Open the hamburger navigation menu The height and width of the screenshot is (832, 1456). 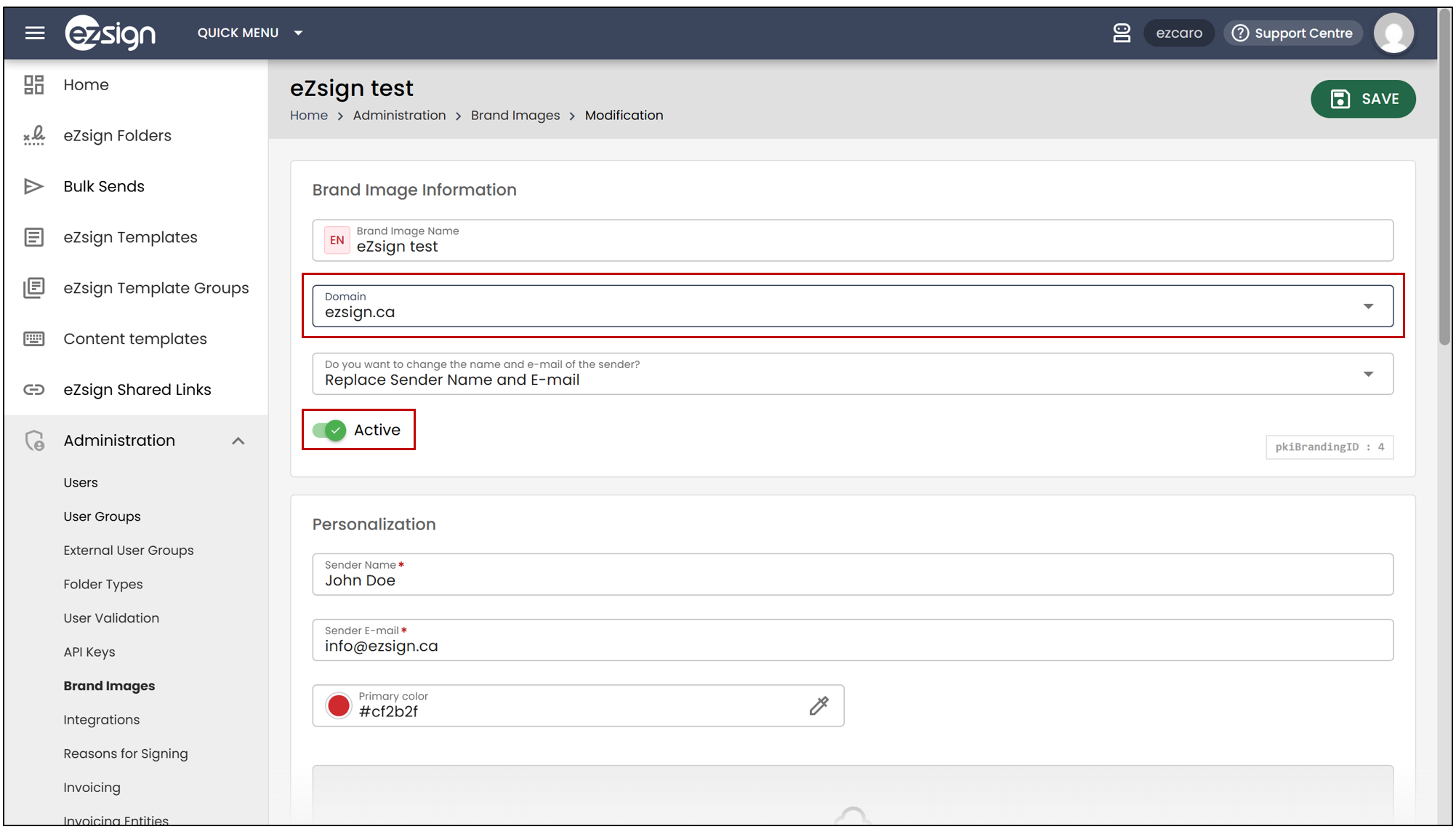(x=35, y=33)
